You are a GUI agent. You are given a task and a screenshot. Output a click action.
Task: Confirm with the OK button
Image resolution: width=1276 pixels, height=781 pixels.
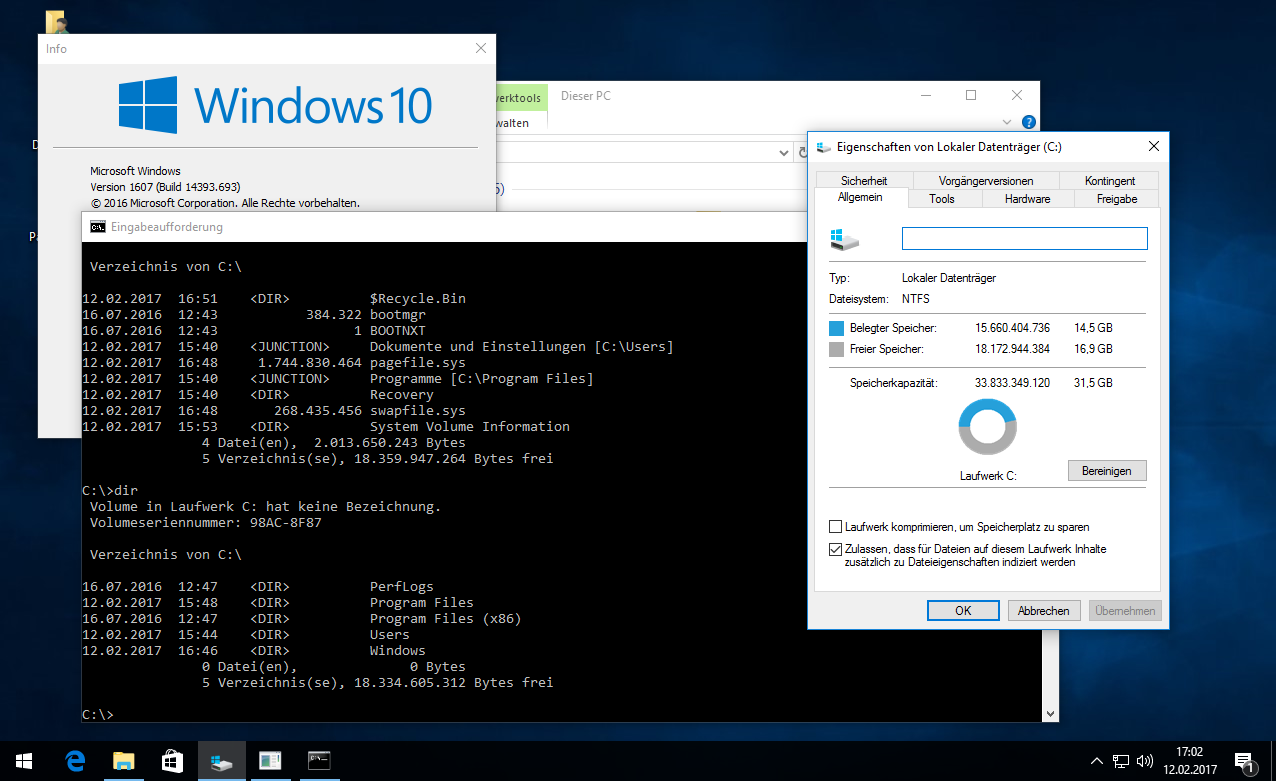963,610
